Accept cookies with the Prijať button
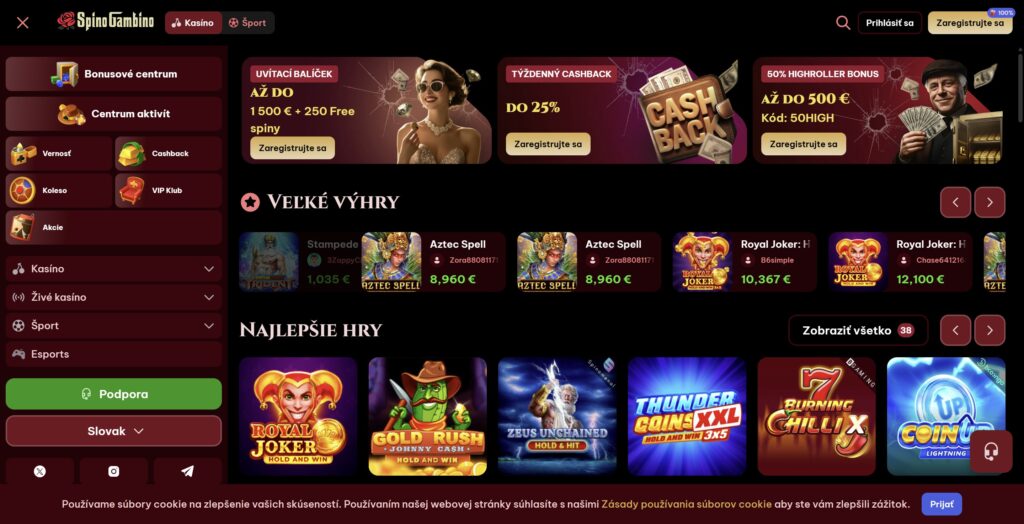 (941, 504)
